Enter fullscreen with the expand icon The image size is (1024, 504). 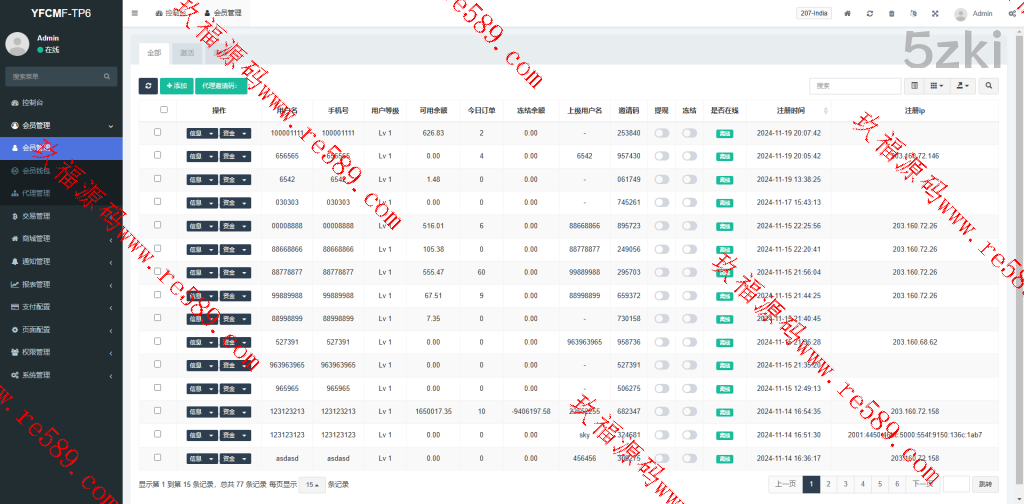pyautogui.click(x=935, y=14)
